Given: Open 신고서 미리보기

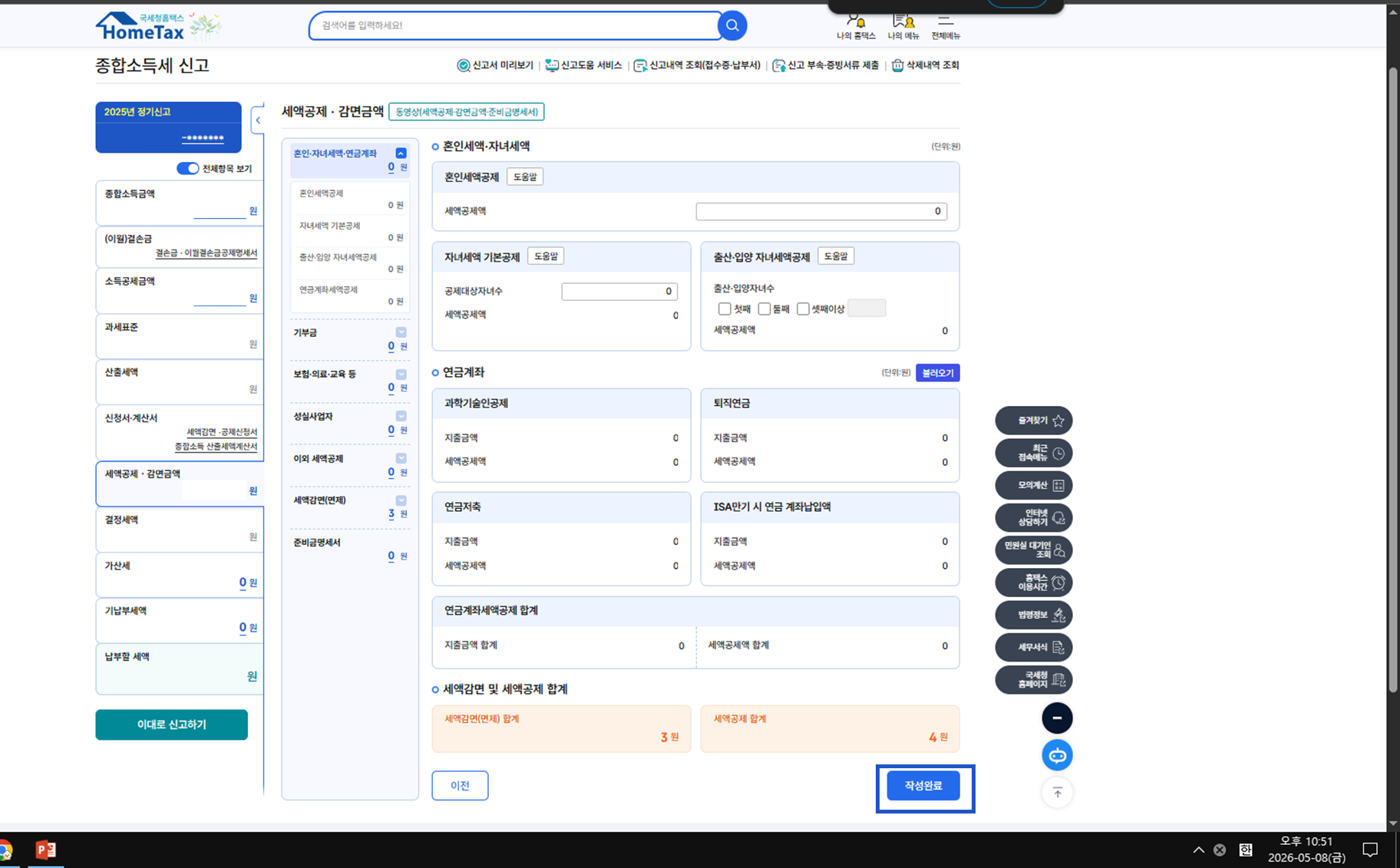Looking at the screenshot, I should [495, 65].
